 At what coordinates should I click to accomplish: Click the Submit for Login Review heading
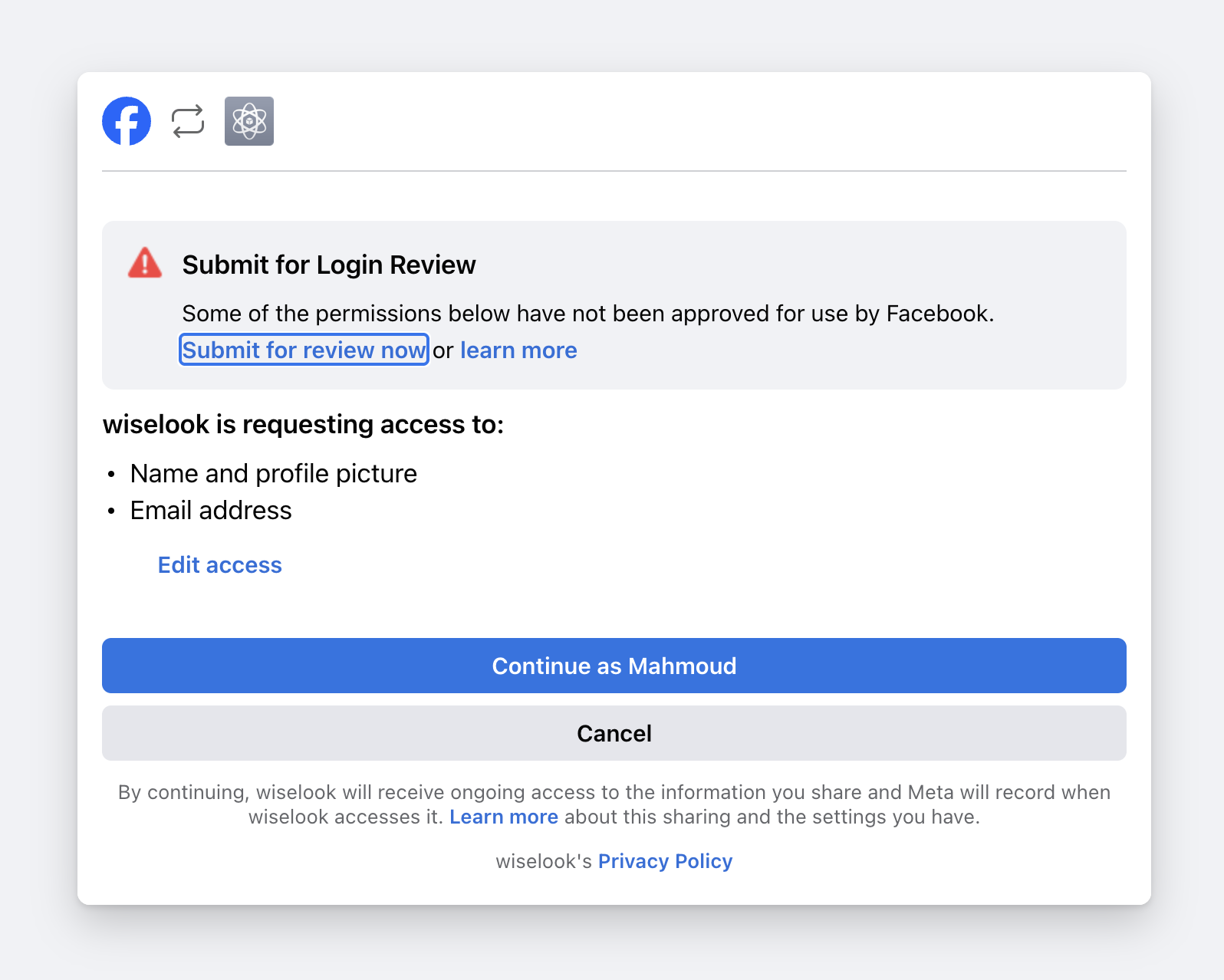point(329,265)
